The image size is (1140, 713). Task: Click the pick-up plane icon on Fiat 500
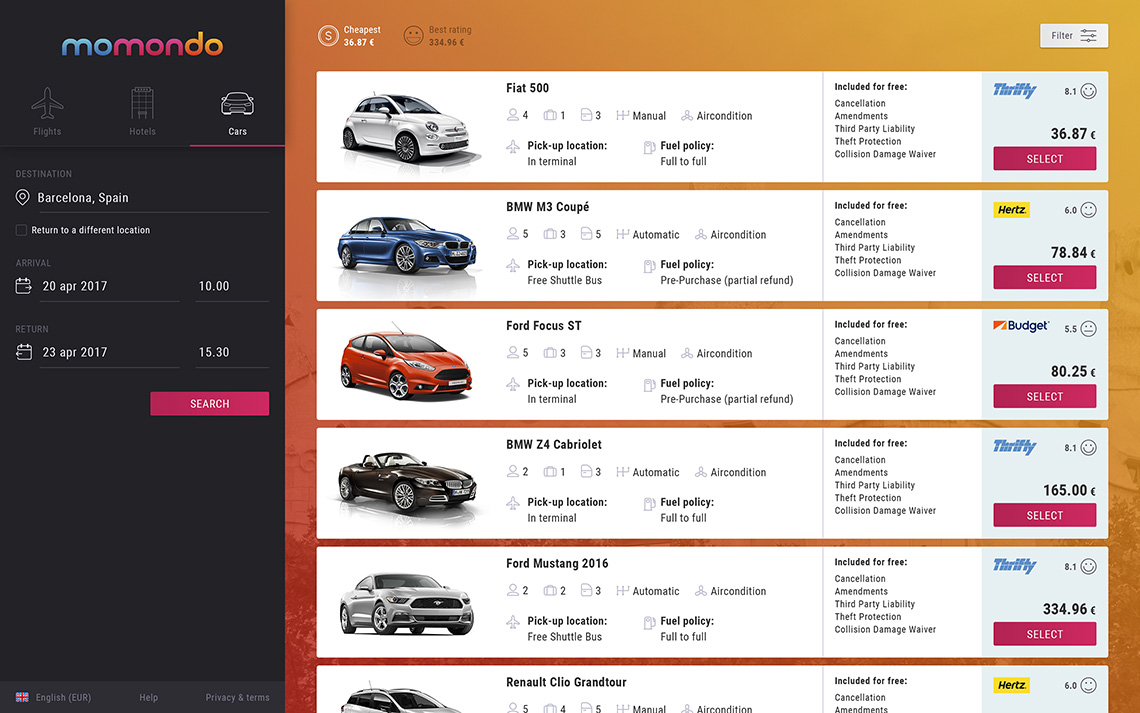513,147
